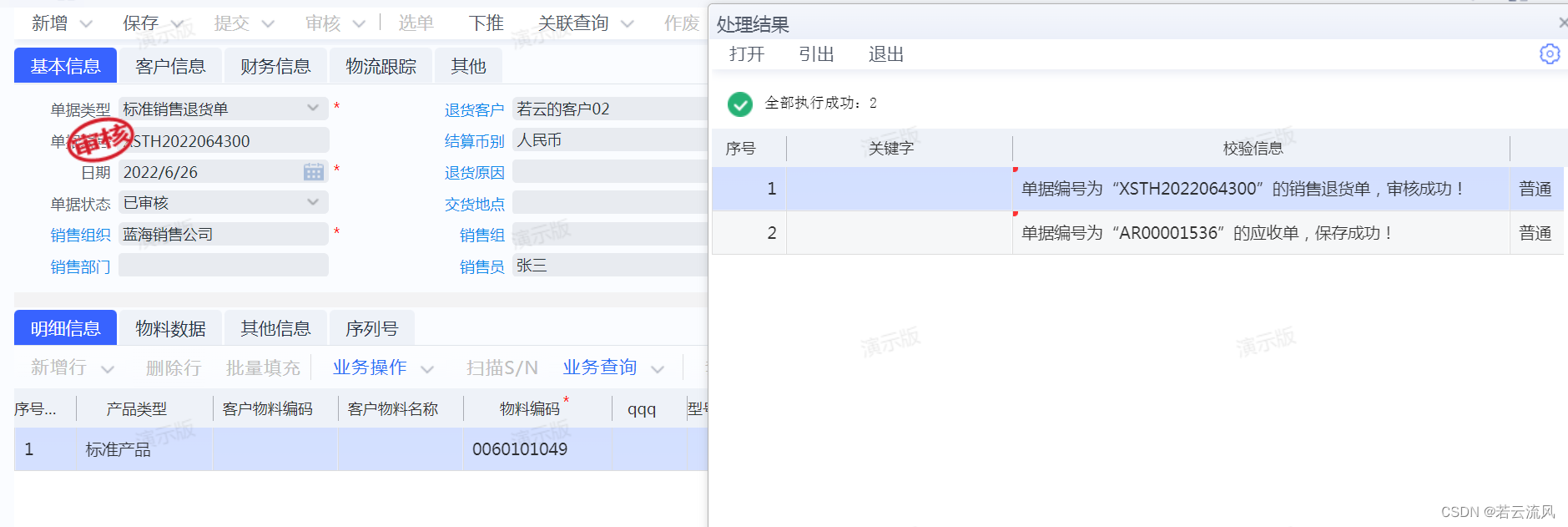1568x527 pixels.
Task: Click the 删除行 button
Action: [x=174, y=368]
